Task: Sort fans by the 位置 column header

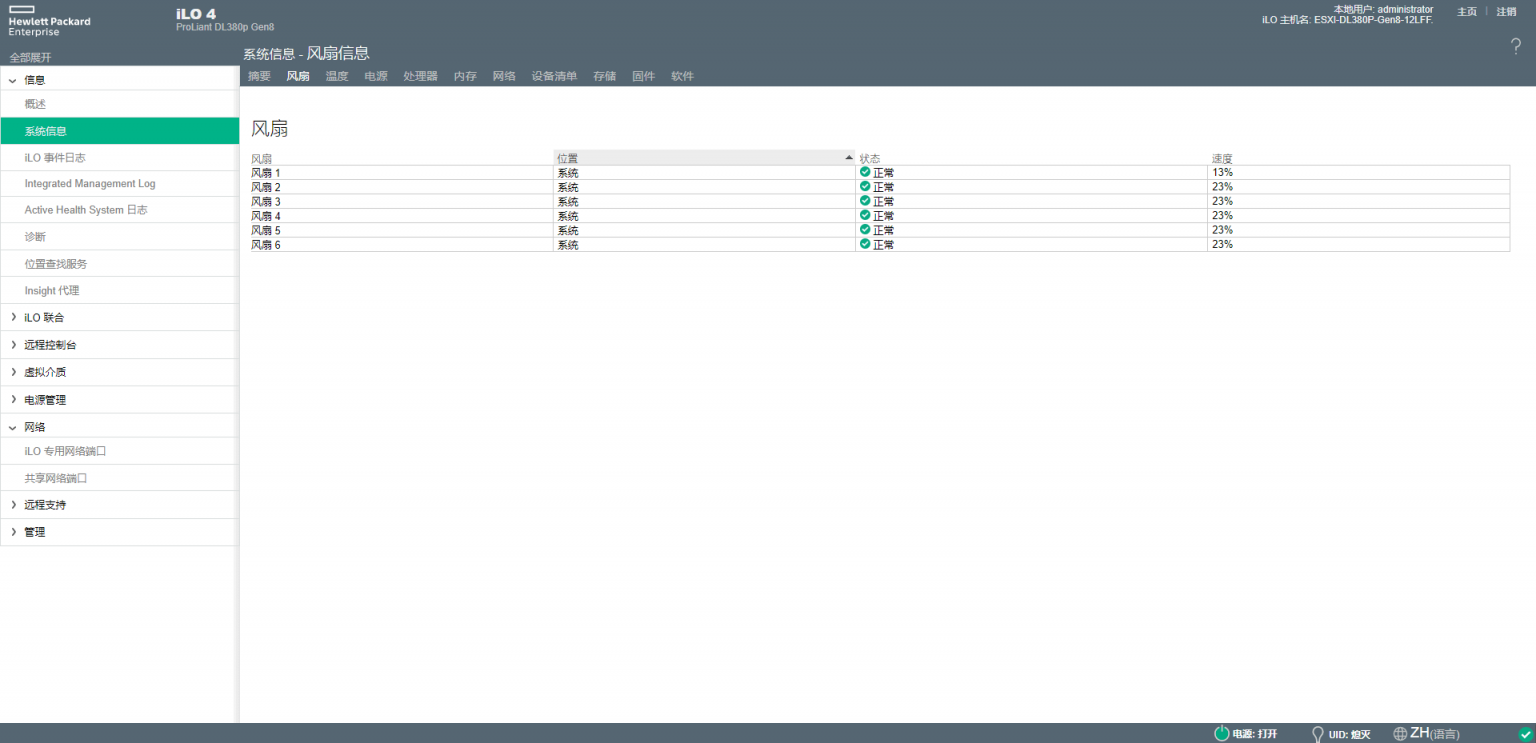Action: [568, 157]
